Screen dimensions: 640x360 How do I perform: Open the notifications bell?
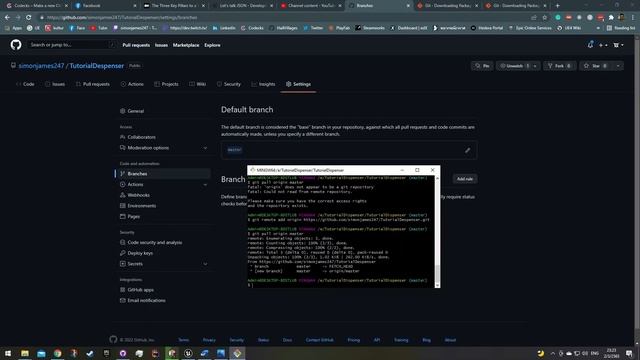tap(590, 45)
